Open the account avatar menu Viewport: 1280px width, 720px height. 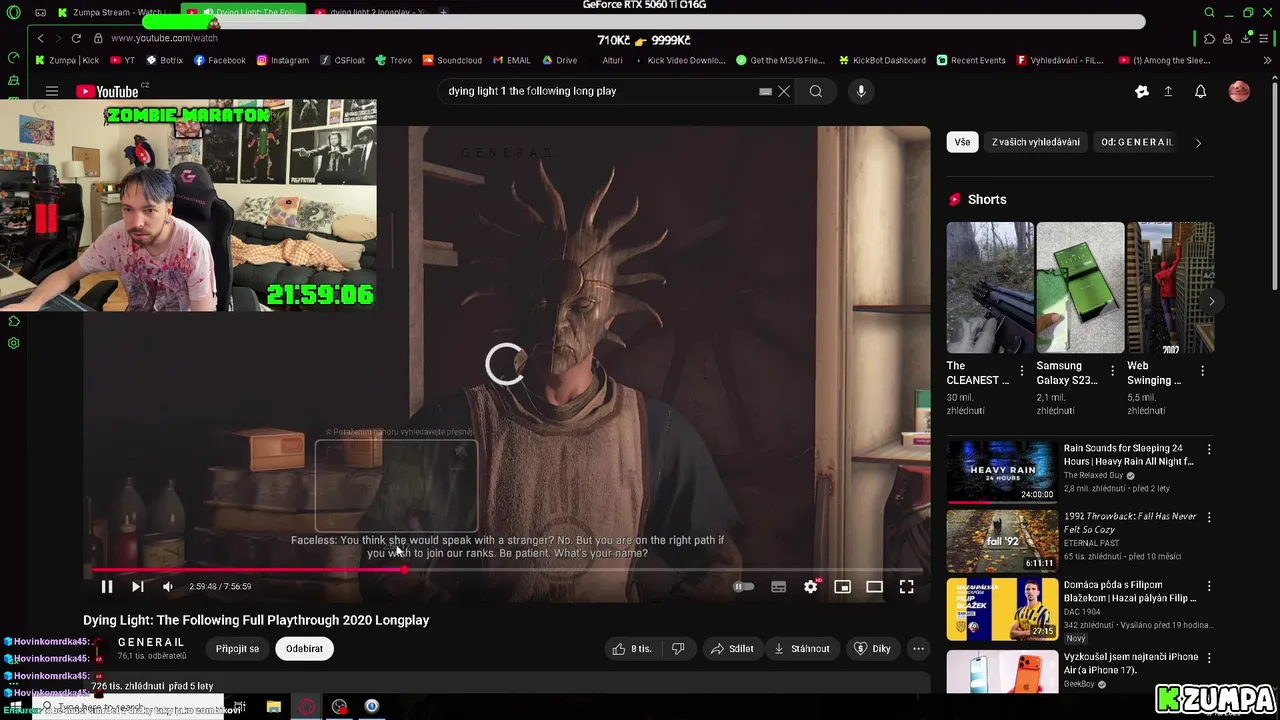(x=1239, y=91)
